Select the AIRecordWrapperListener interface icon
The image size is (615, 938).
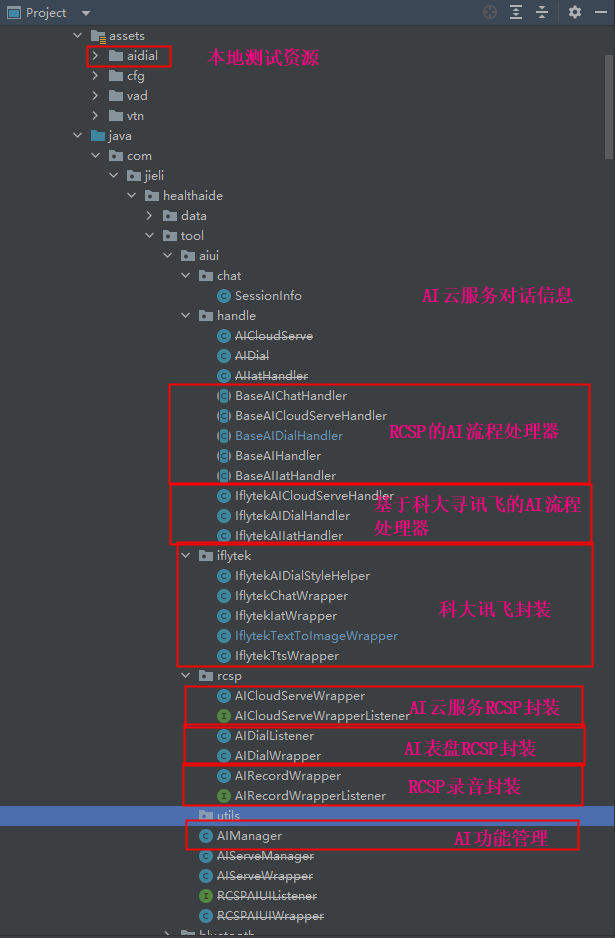[x=224, y=796]
